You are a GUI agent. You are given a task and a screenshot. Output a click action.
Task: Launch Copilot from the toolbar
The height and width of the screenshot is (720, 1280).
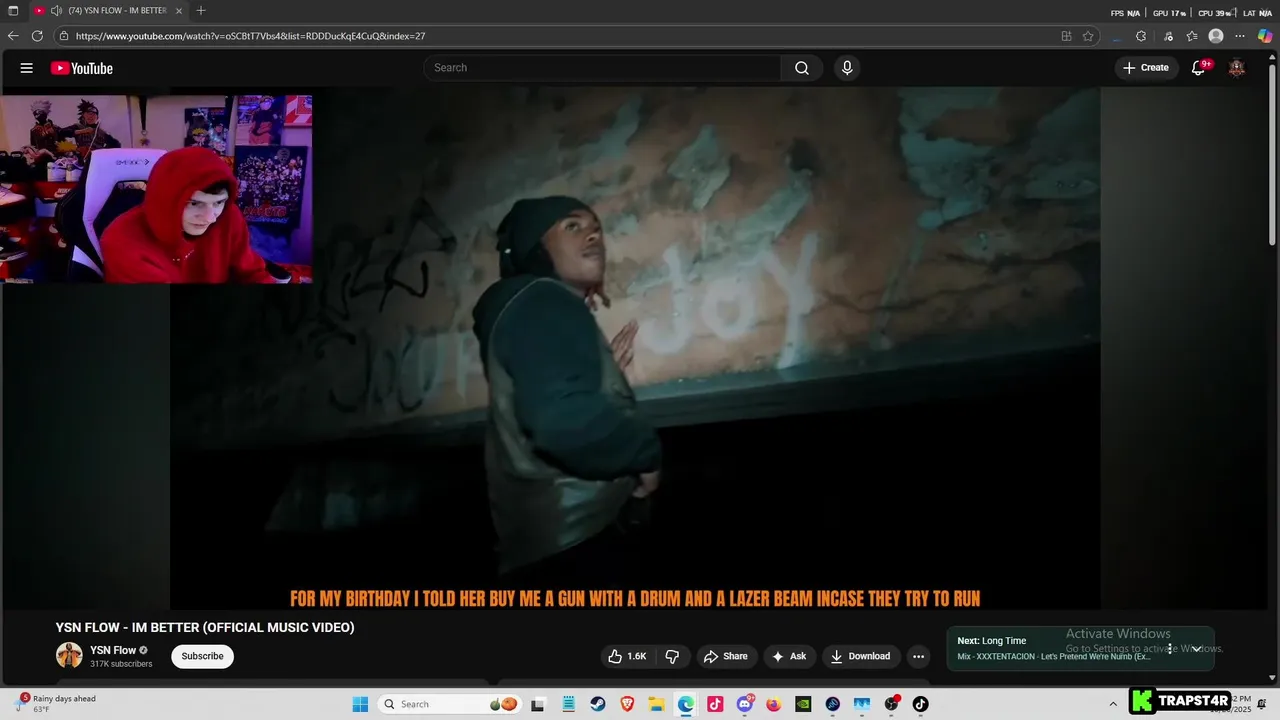tap(1265, 36)
